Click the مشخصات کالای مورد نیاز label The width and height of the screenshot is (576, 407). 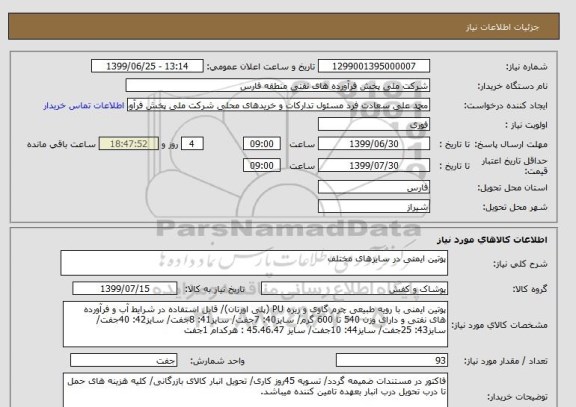499,325
